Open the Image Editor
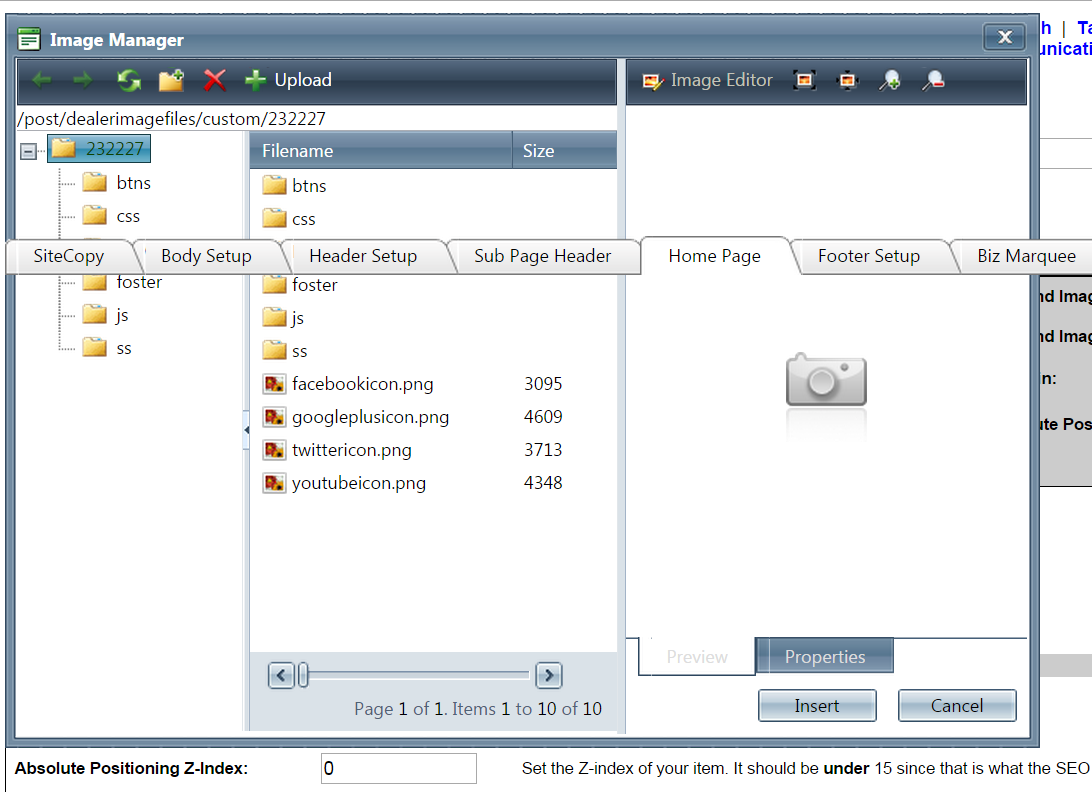Viewport: 1092px width, 792px height. [708, 81]
